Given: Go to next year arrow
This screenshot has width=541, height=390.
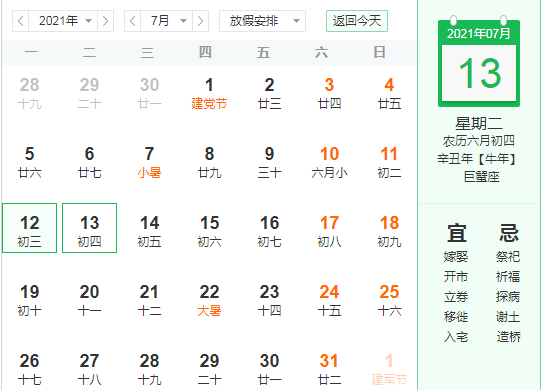Looking at the screenshot, I should pyautogui.click(x=105, y=21).
